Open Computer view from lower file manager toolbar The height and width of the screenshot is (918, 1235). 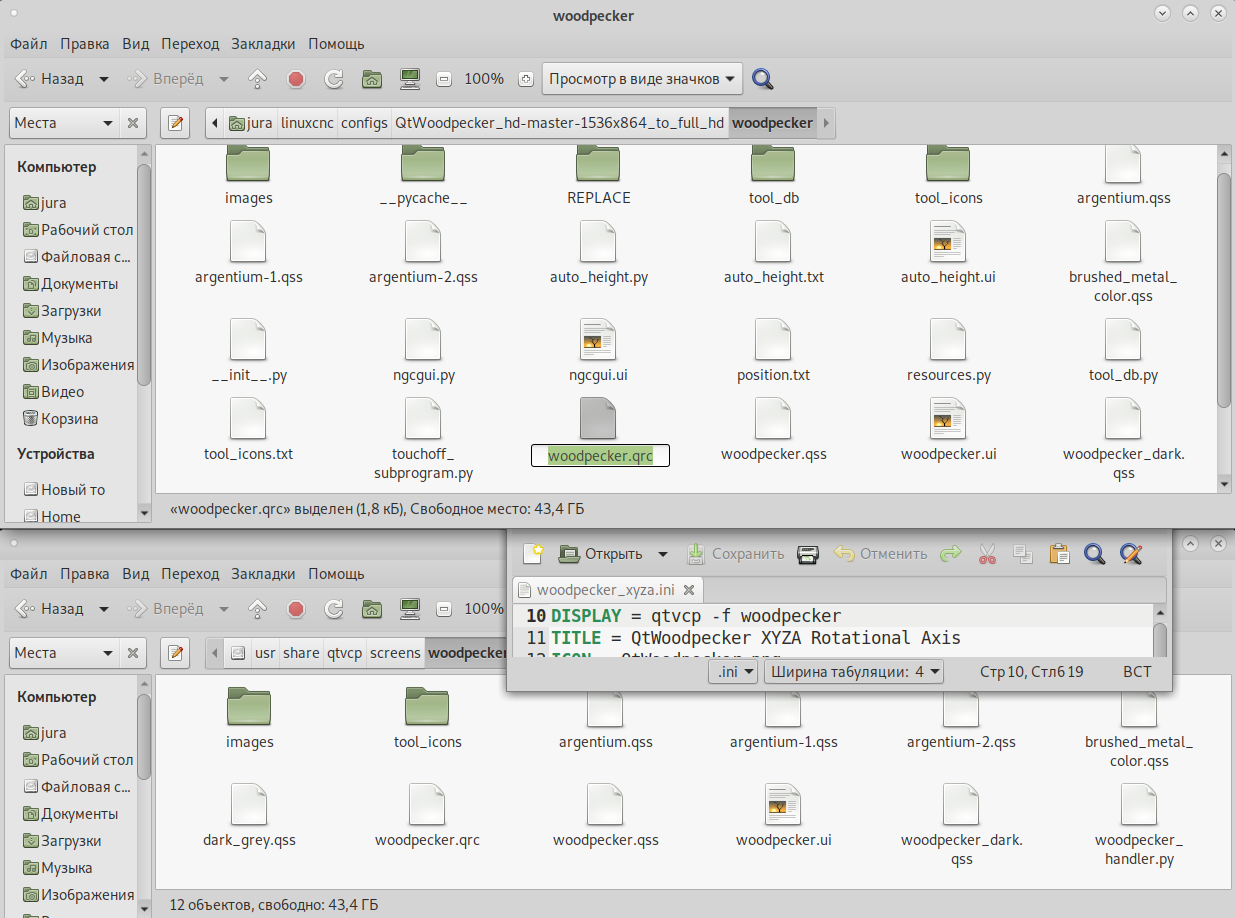(409, 609)
